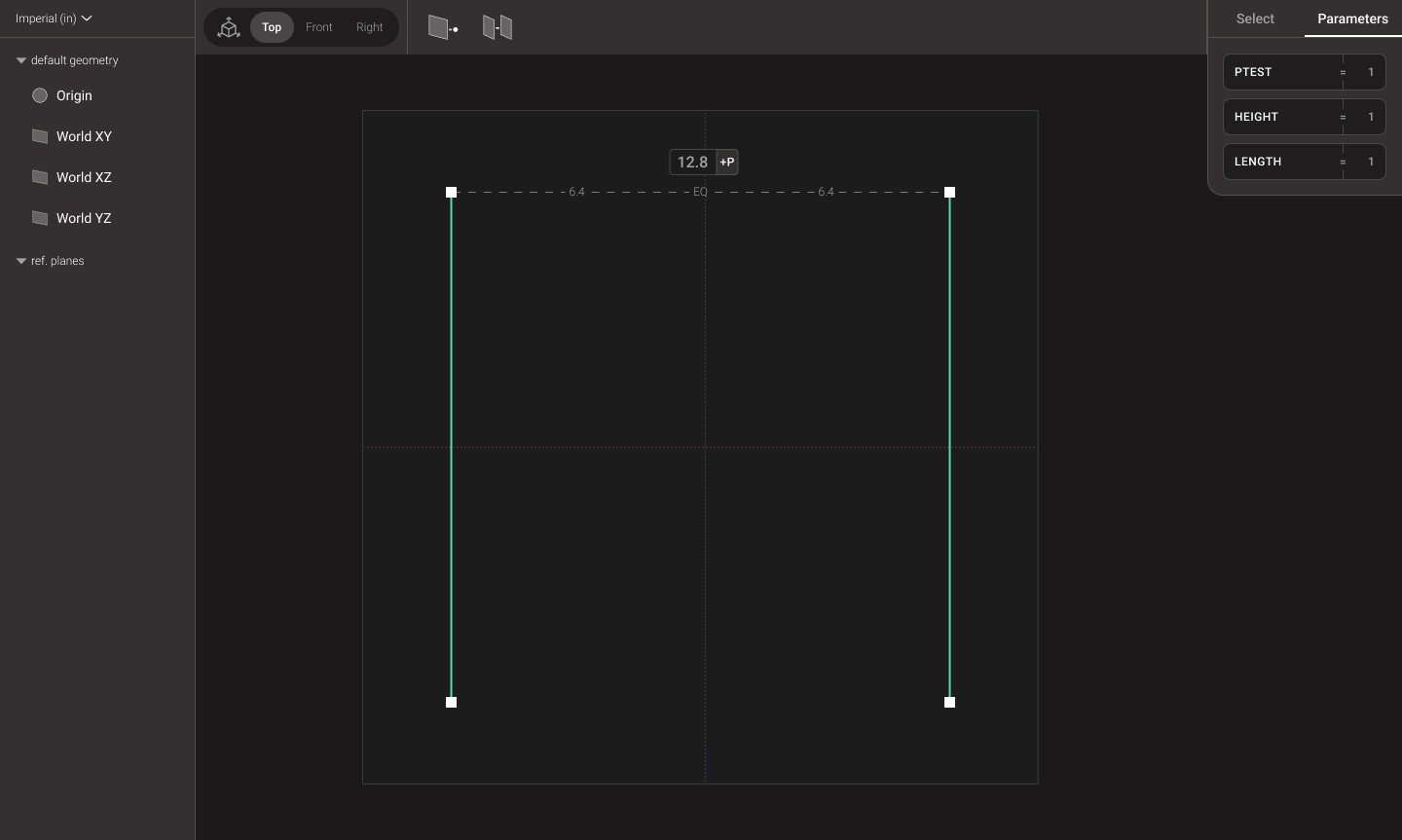Image resolution: width=1402 pixels, height=840 pixels.
Task: Activate the Top view button
Action: click(272, 27)
